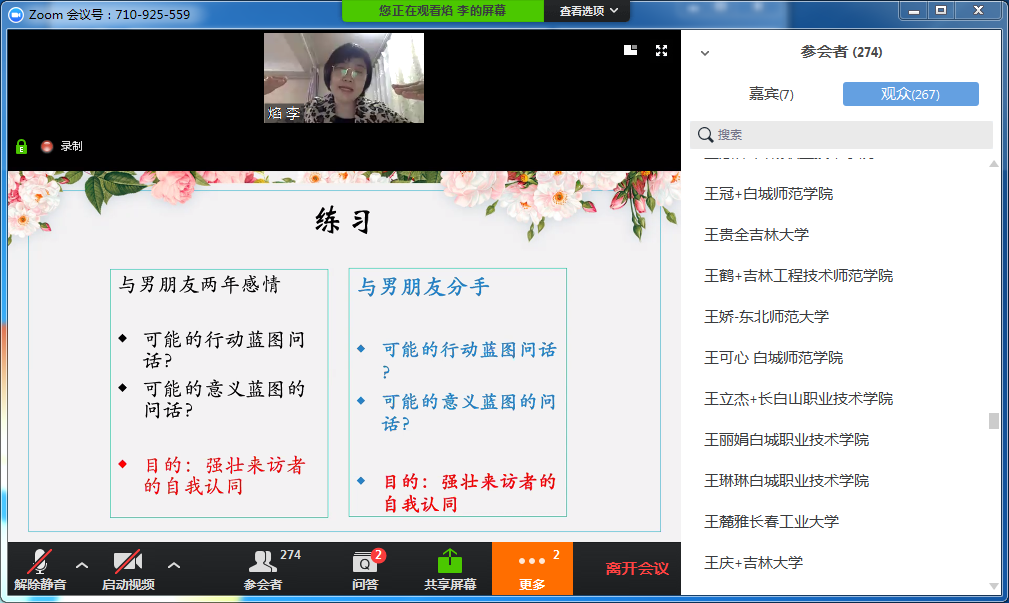The height and width of the screenshot is (603, 1009).
Task: Click the green encryption lock icon
Action: coord(21,147)
